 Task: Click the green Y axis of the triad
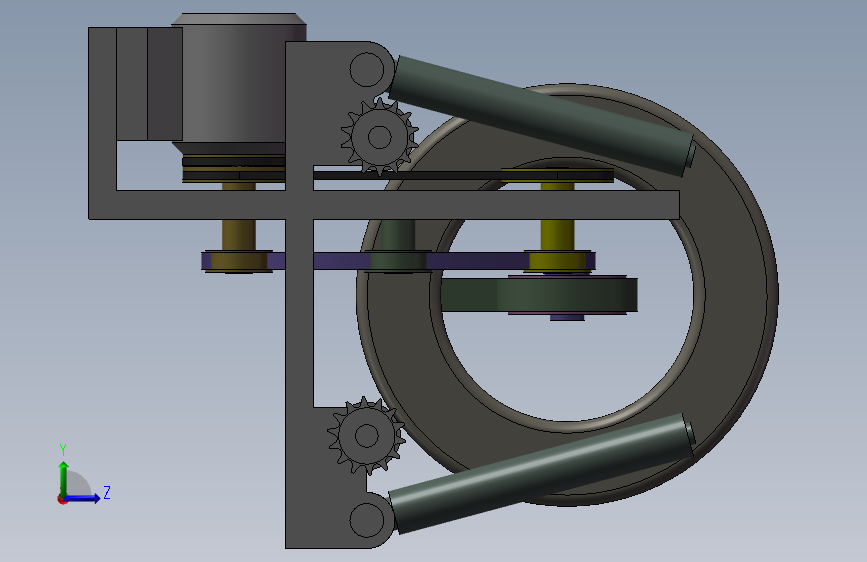click(64, 478)
